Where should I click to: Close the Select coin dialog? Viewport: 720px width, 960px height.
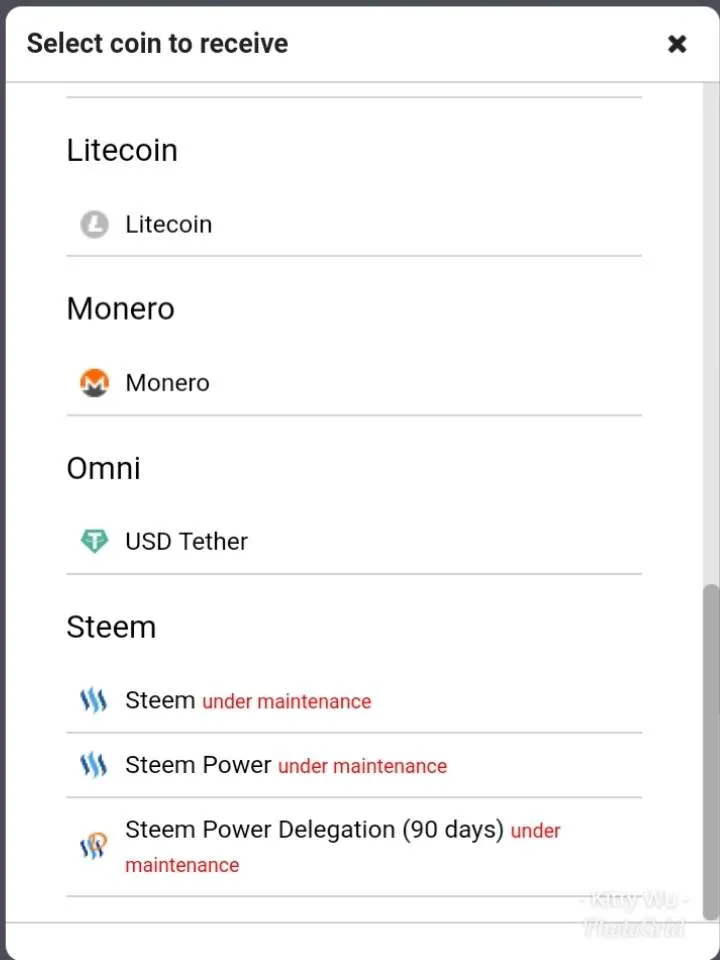coord(677,43)
